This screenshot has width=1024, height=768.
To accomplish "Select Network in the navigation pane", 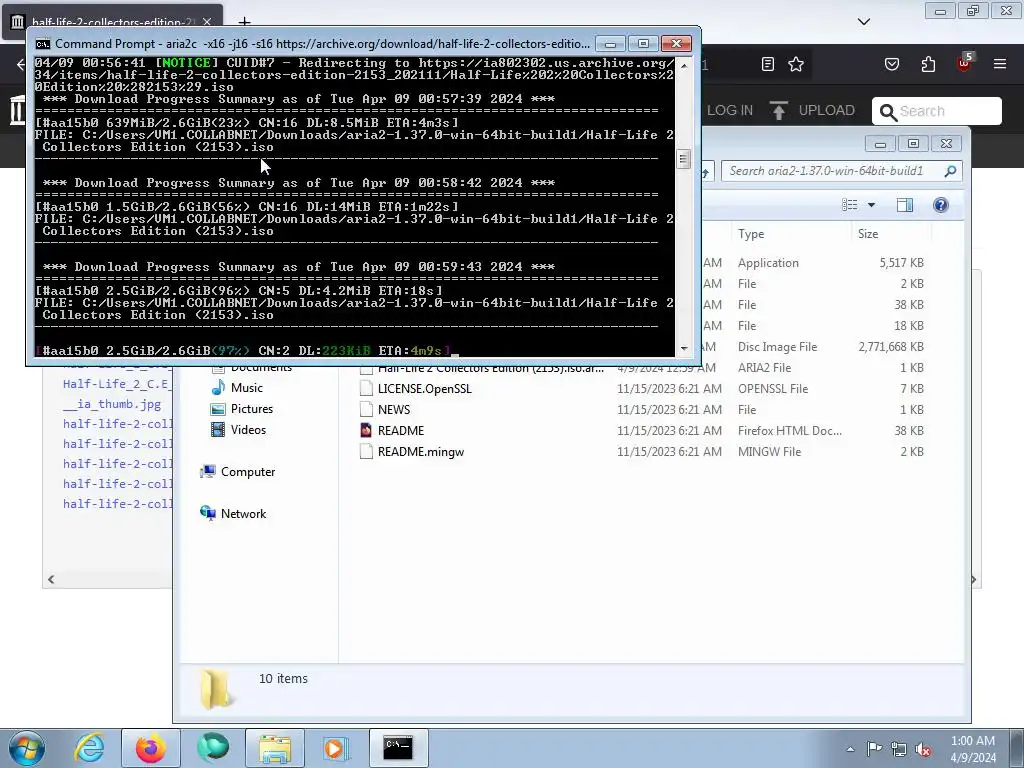I will pos(243,513).
